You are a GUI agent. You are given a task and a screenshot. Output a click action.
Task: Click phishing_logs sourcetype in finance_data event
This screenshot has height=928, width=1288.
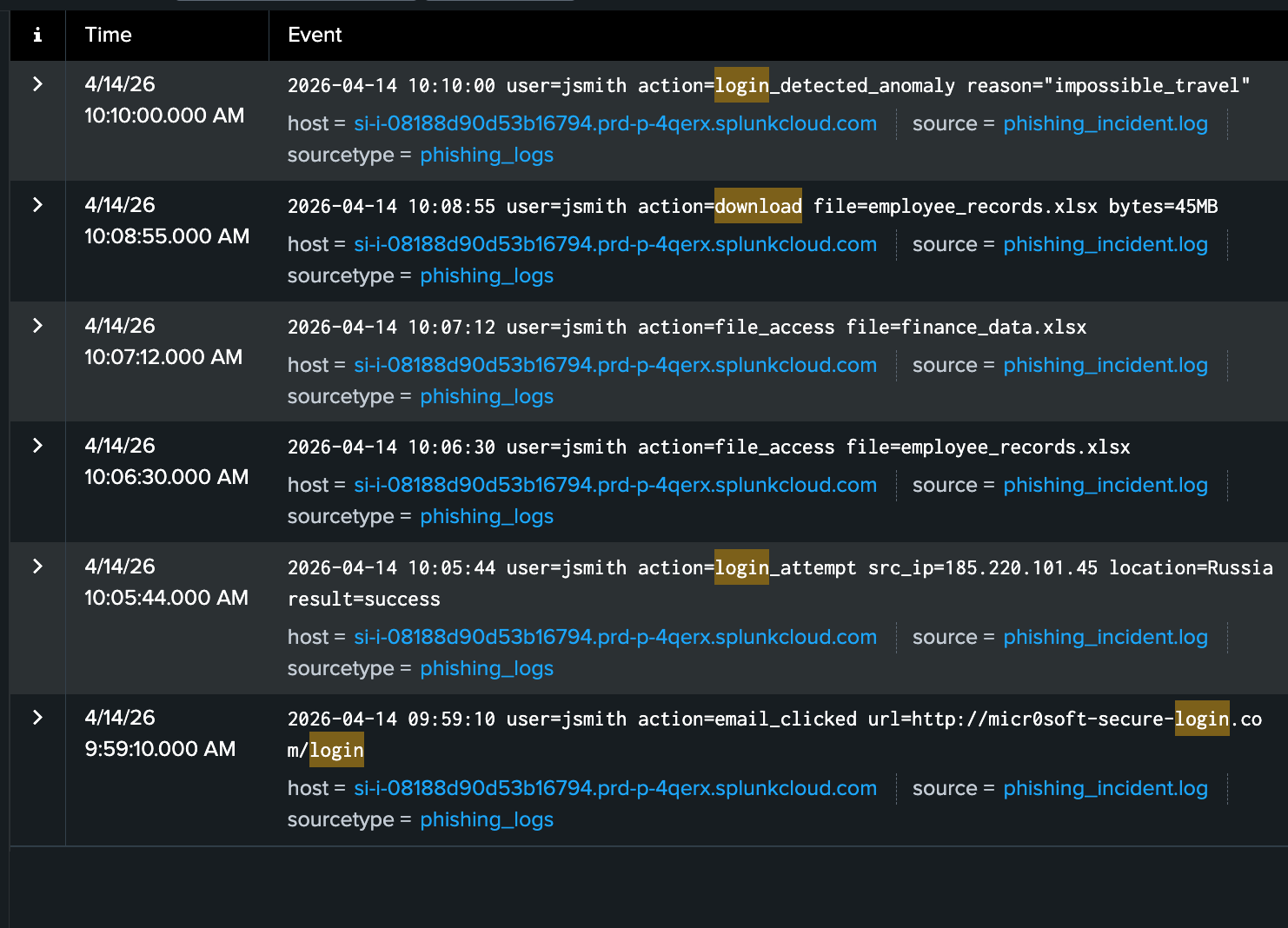tap(487, 396)
